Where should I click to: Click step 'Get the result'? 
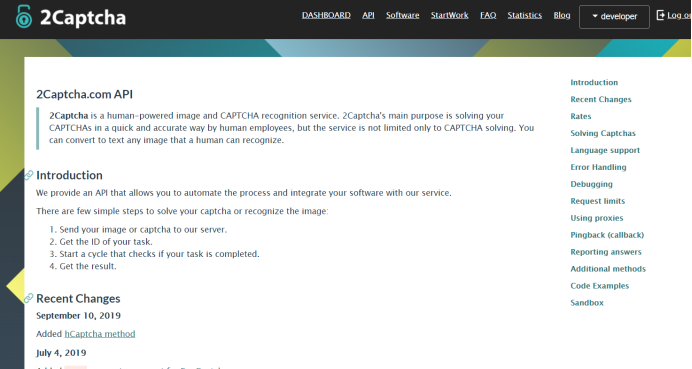[88, 266]
